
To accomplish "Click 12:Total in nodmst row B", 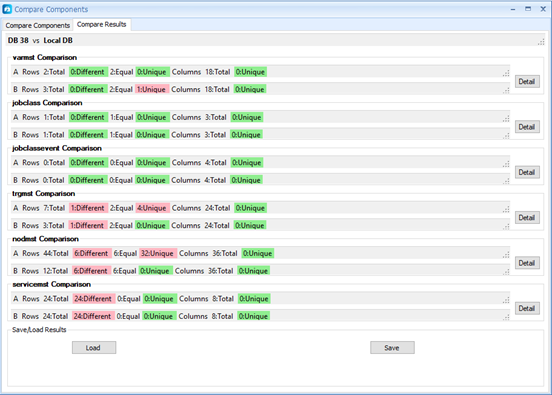I will [x=55, y=271].
